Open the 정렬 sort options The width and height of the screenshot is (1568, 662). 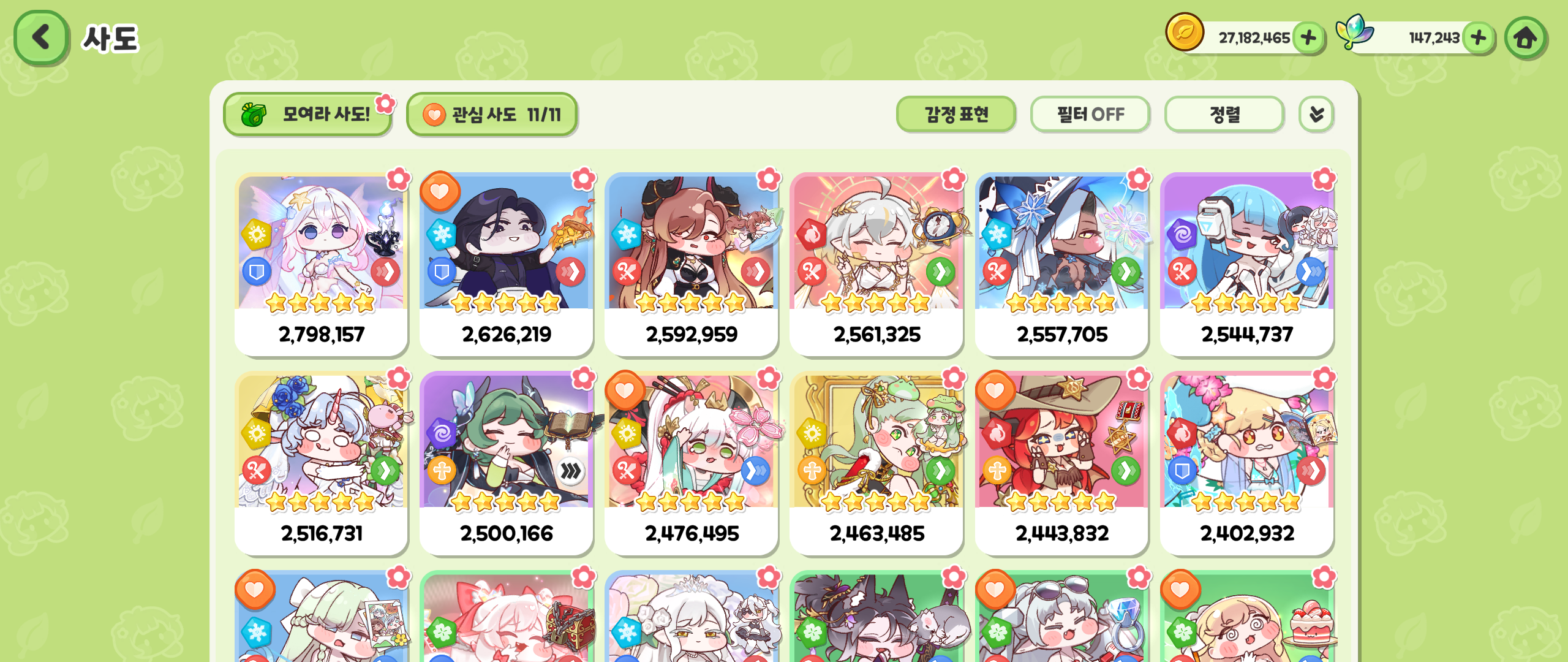1224,115
